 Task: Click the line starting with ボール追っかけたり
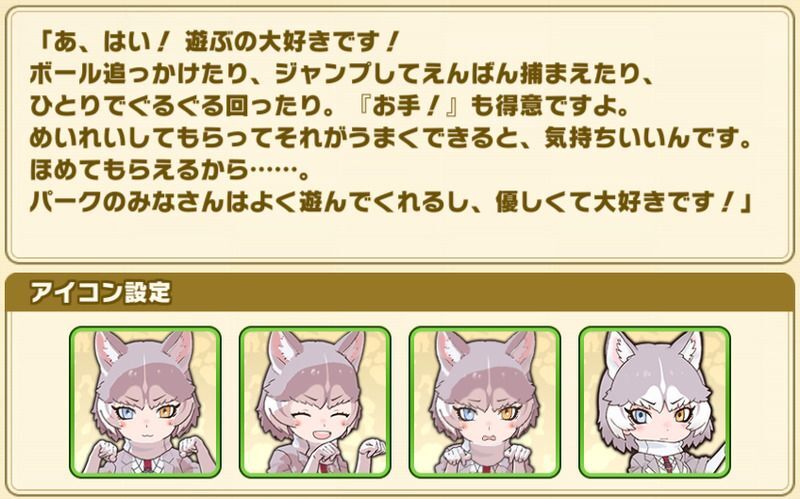coord(341,74)
